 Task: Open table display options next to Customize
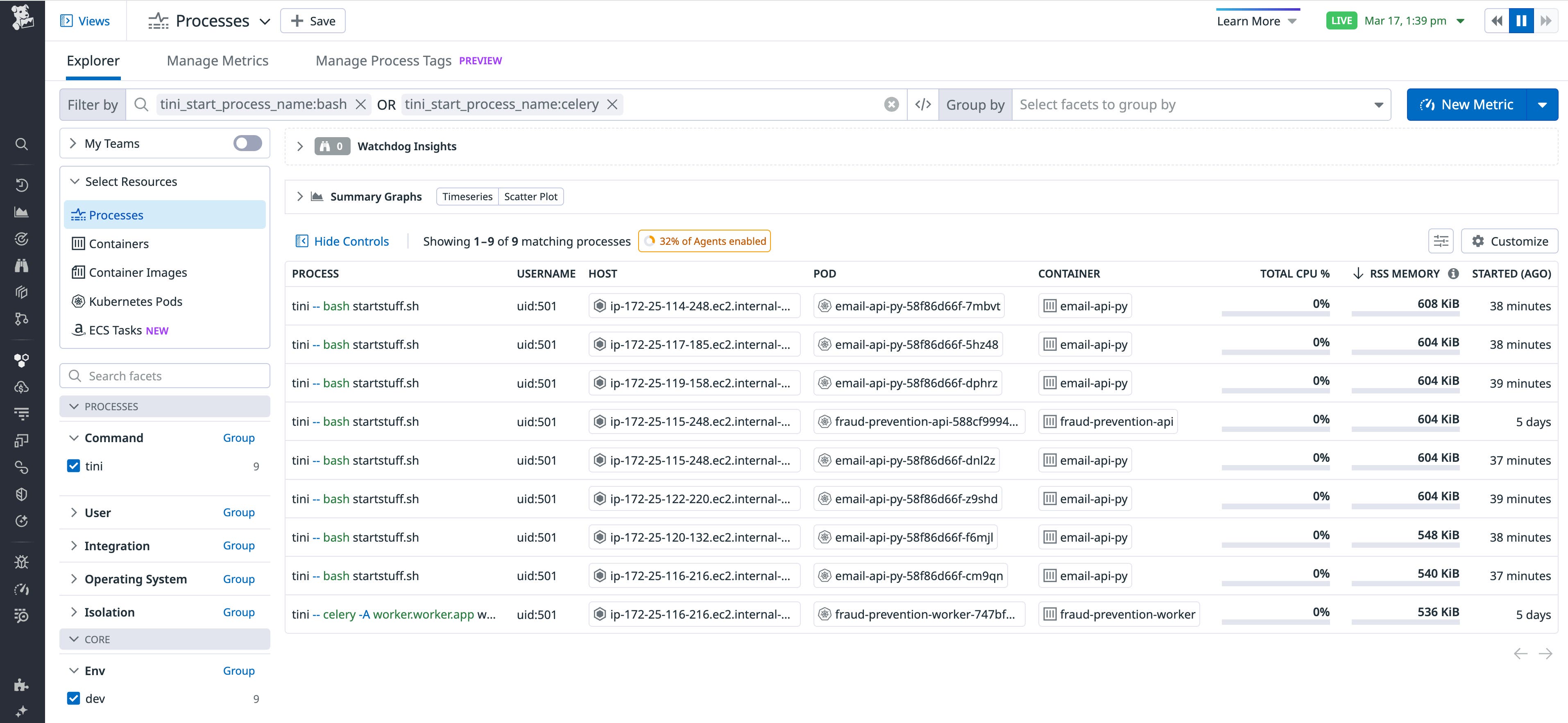[1441, 240]
